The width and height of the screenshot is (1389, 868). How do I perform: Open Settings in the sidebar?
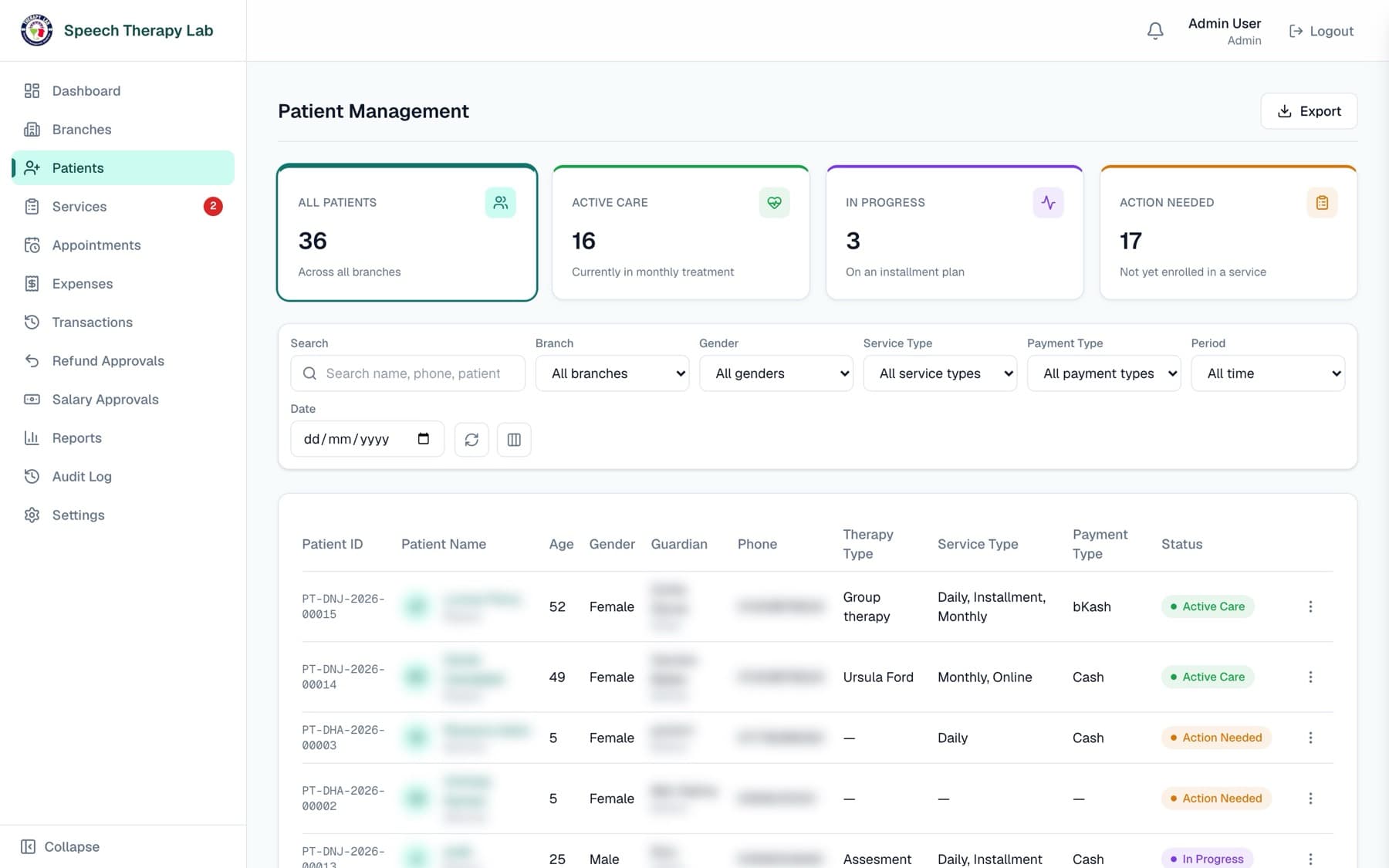coord(123,515)
